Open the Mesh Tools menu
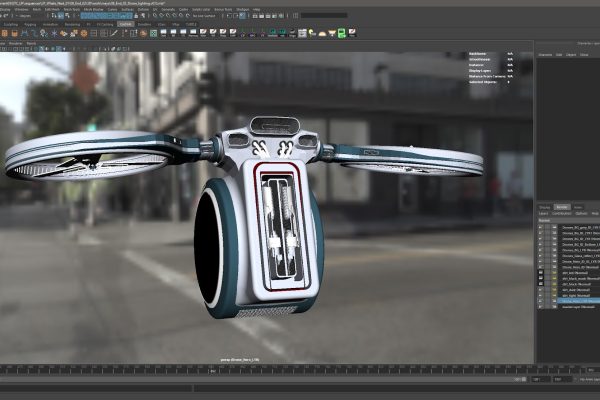Viewport: 600px width, 400px height. point(72,9)
